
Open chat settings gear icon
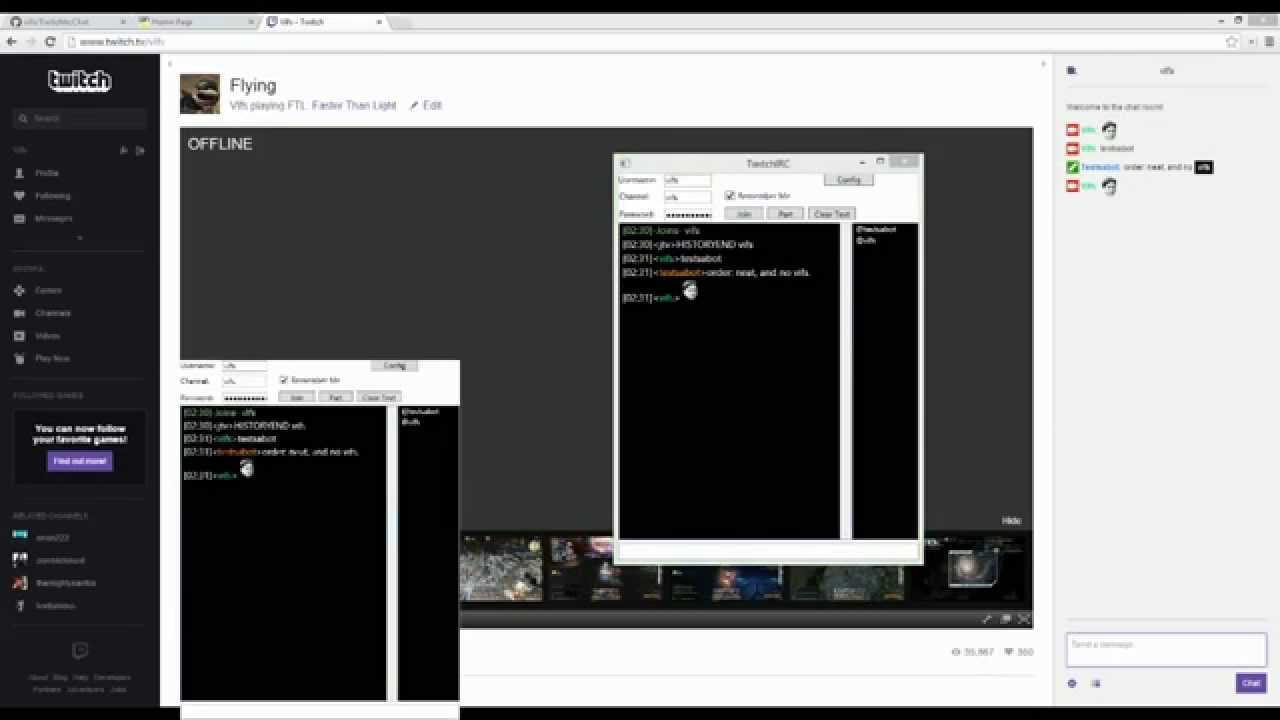coord(1072,684)
